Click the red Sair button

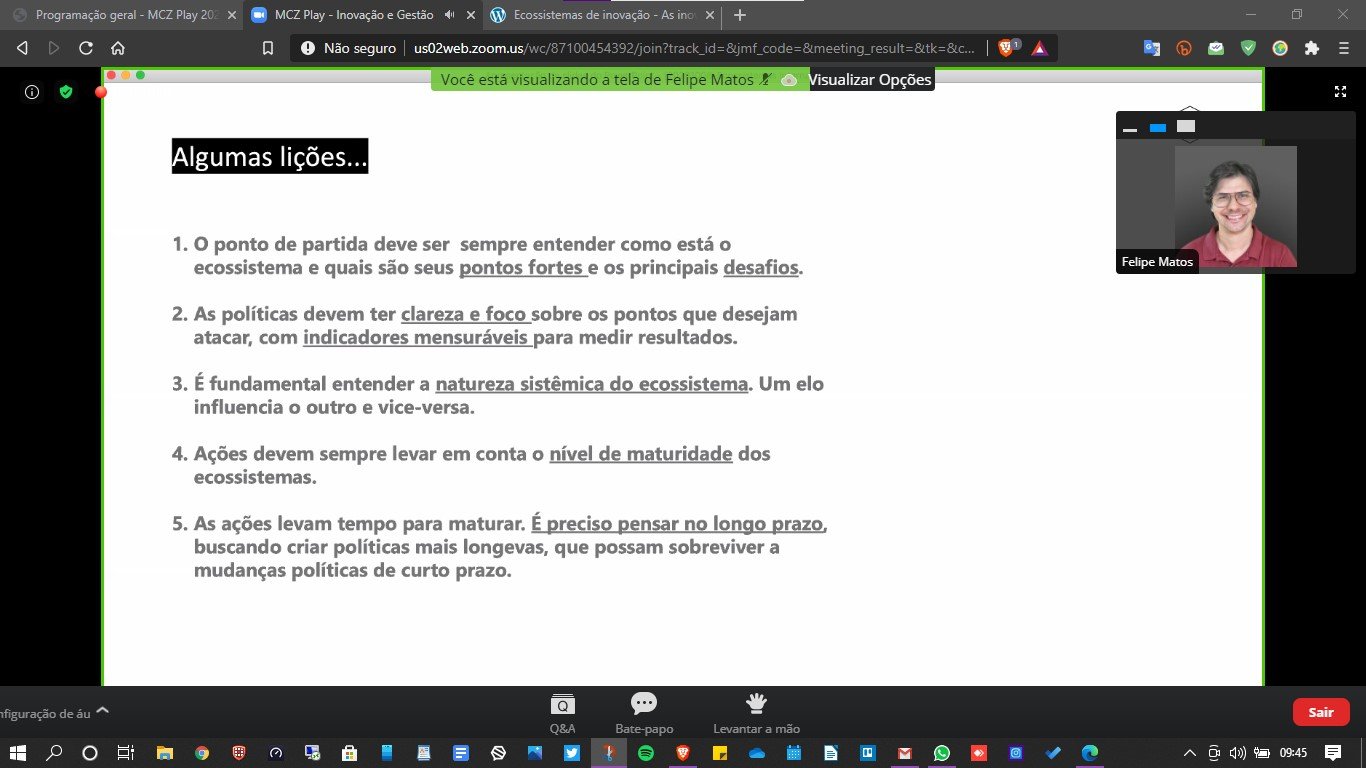tap(1321, 712)
